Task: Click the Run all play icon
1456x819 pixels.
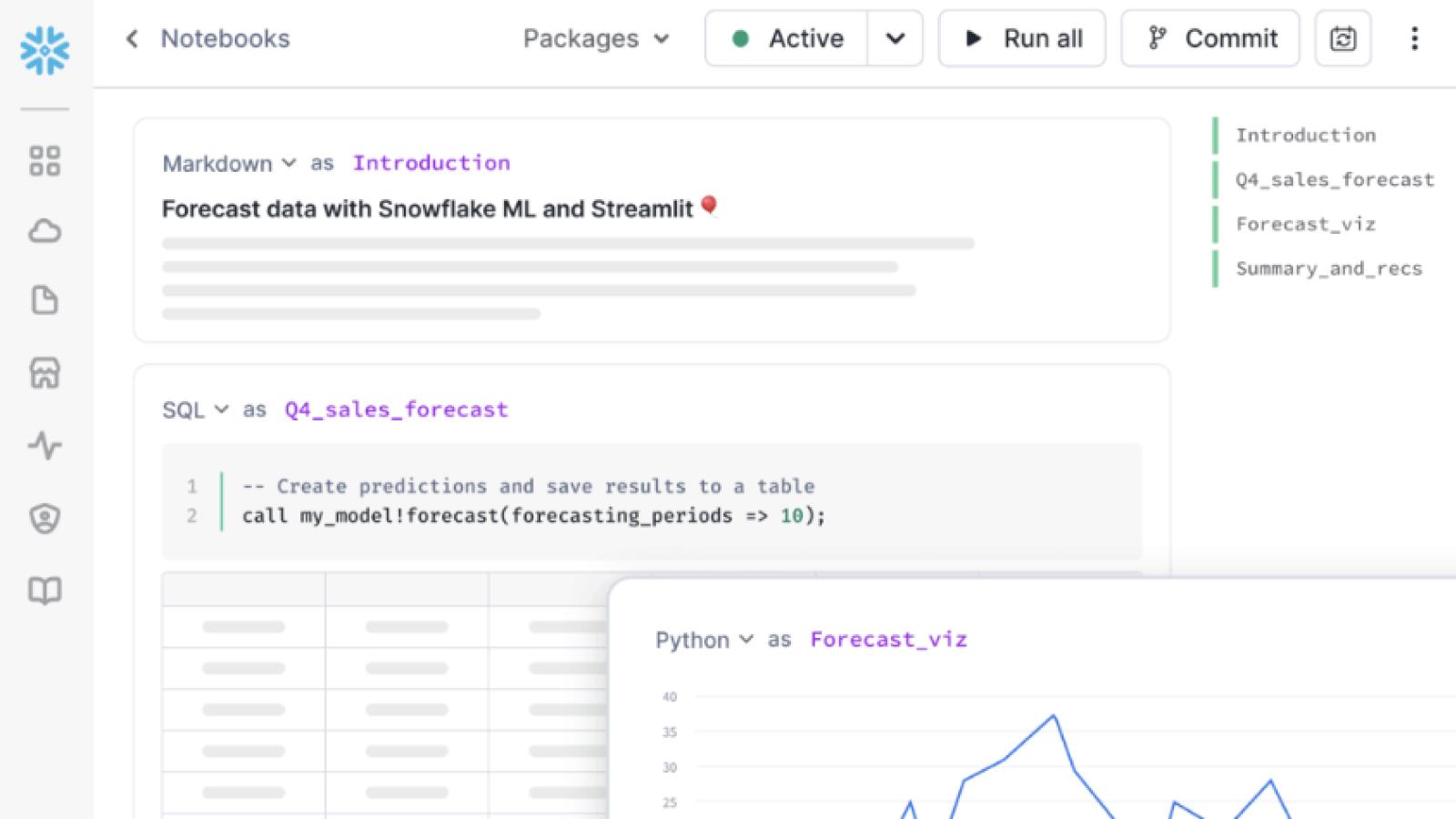Action: coord(974,38)
